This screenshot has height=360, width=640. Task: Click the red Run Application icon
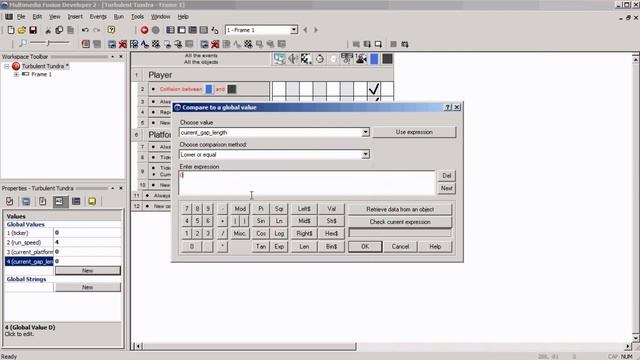(144, 30)
